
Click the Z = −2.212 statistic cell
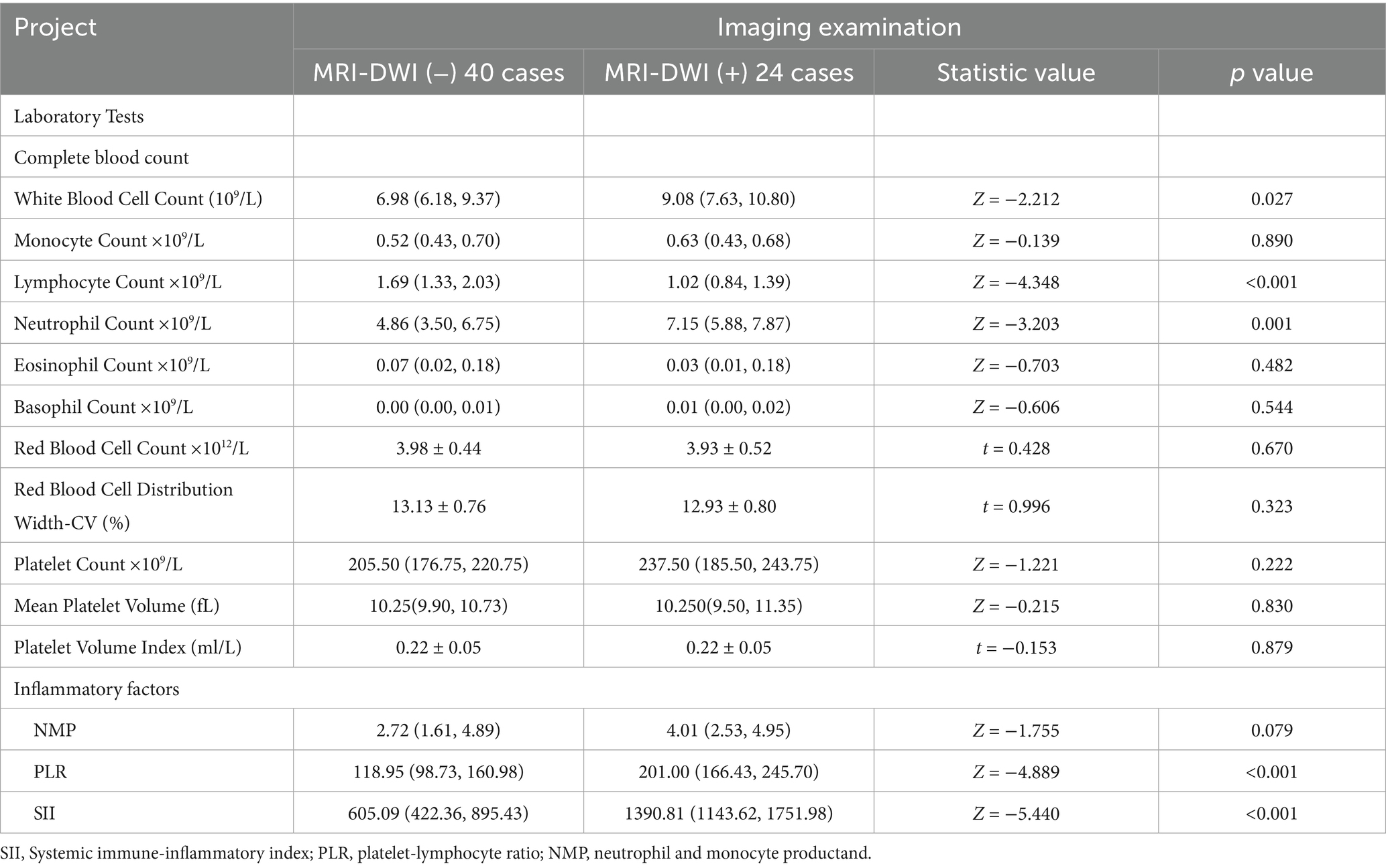tap(1016, 199)
